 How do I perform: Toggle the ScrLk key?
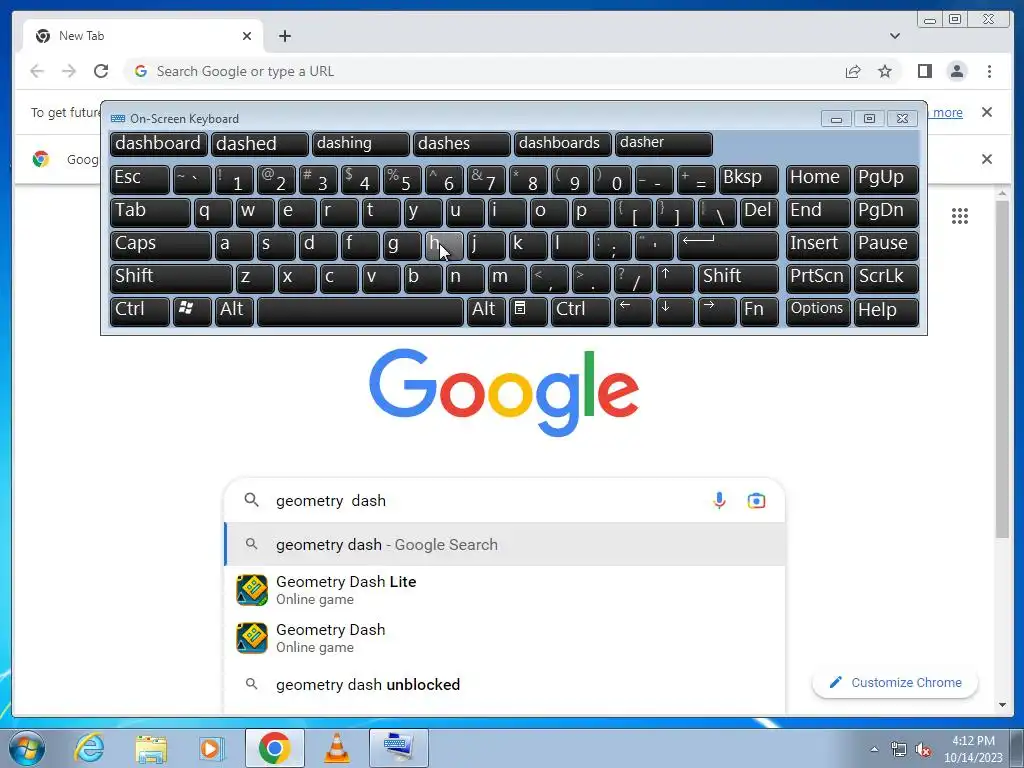[886, 278]
